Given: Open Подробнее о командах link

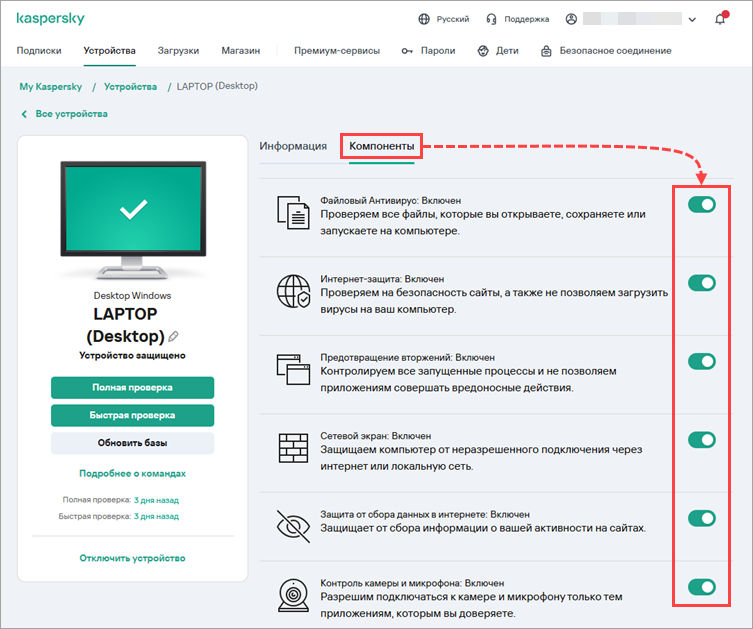Looking at the screenshot, I should click(x=133, y=473).
